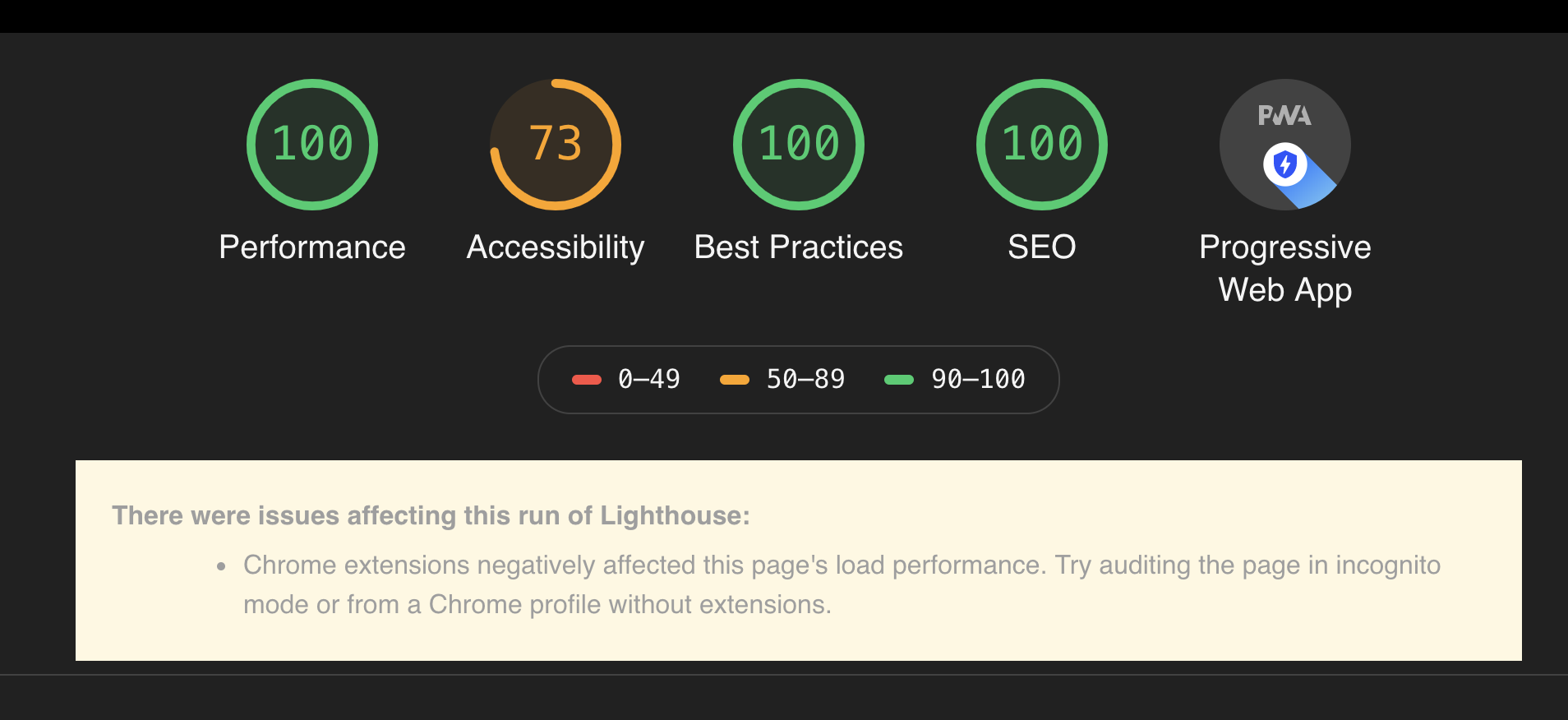Viewport: 1568px width, 720px height.
Task: Jump to the Performance category label
Action: (x=312, y=247)
